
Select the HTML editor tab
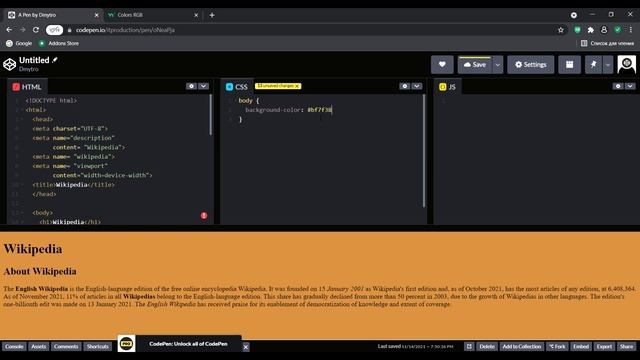tap(27, 87)
